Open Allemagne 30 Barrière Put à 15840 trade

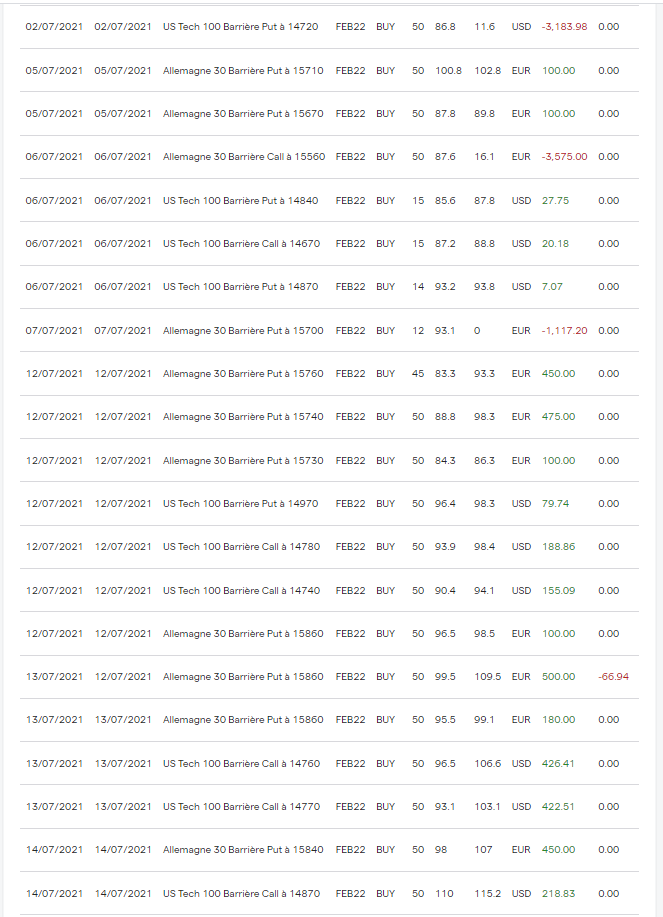(243, 850)
